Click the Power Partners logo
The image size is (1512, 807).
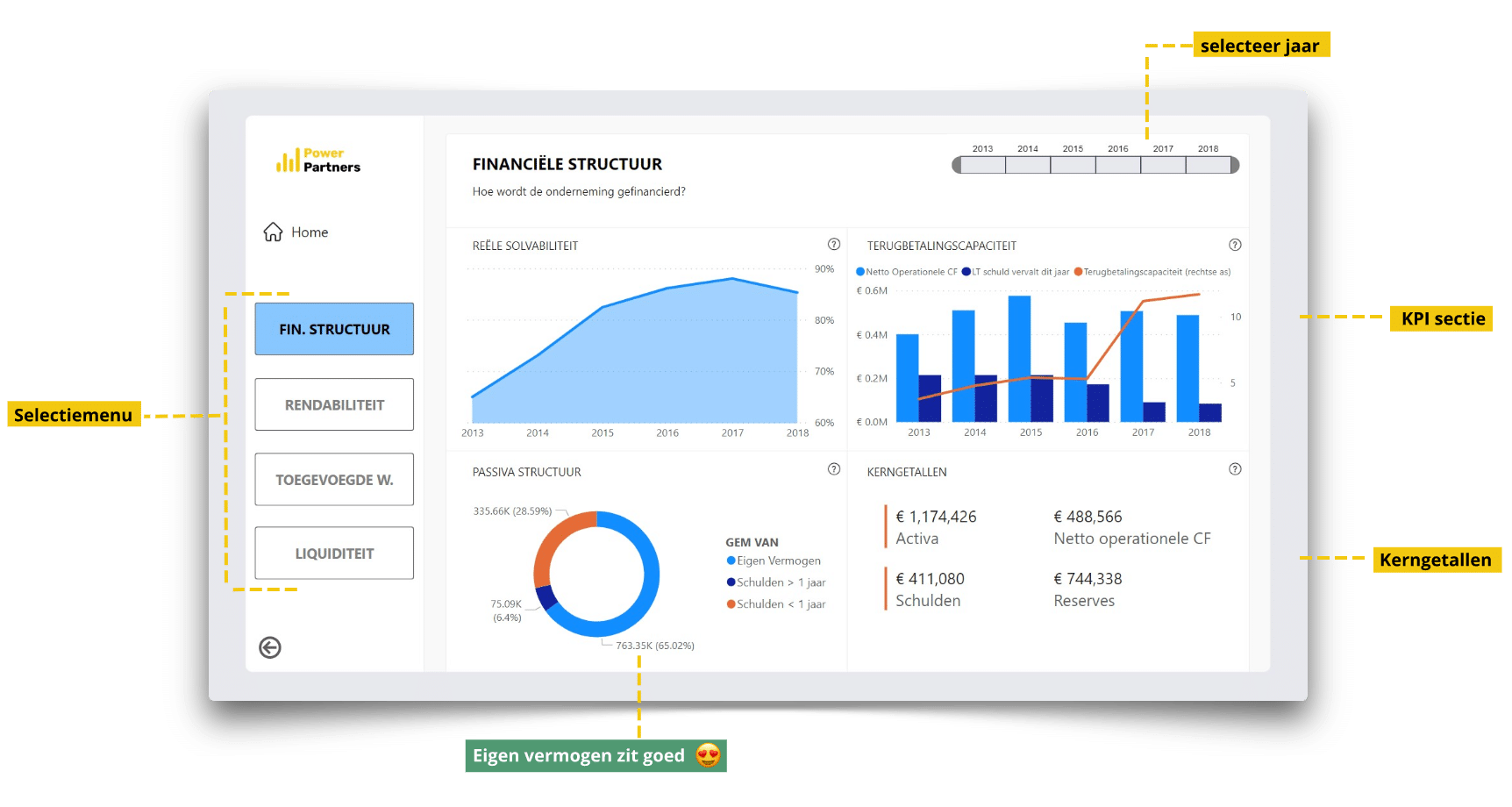(x=318, y=161)
